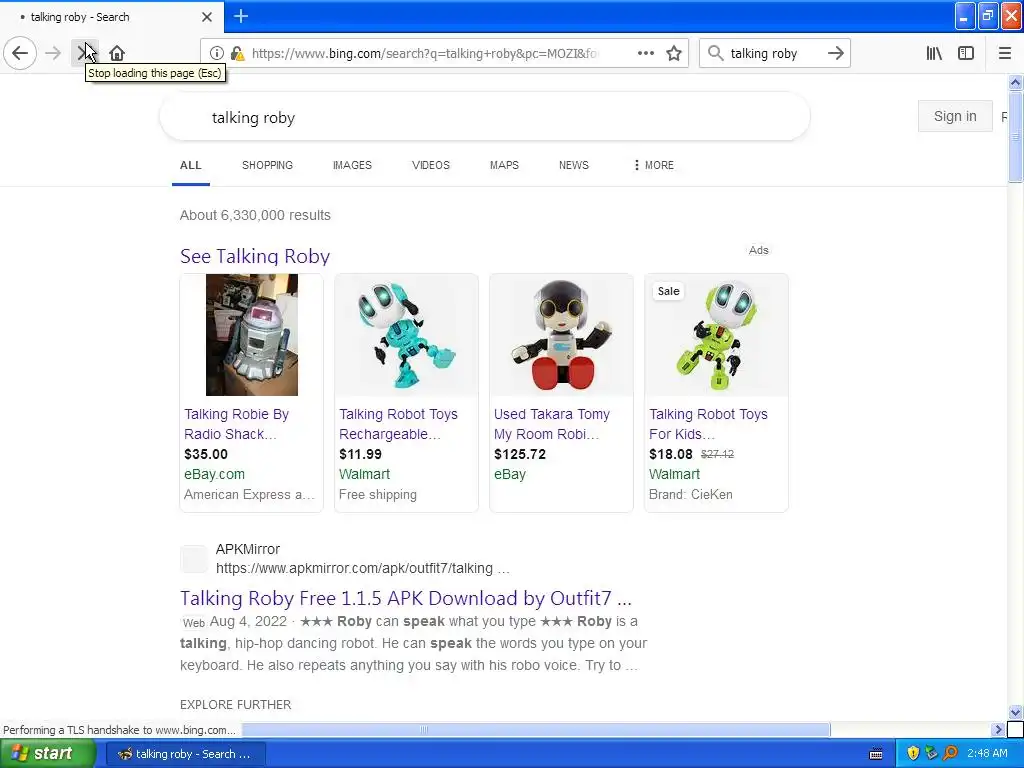
Task: Submit search with the go arrow button
Action: point(836,53)
